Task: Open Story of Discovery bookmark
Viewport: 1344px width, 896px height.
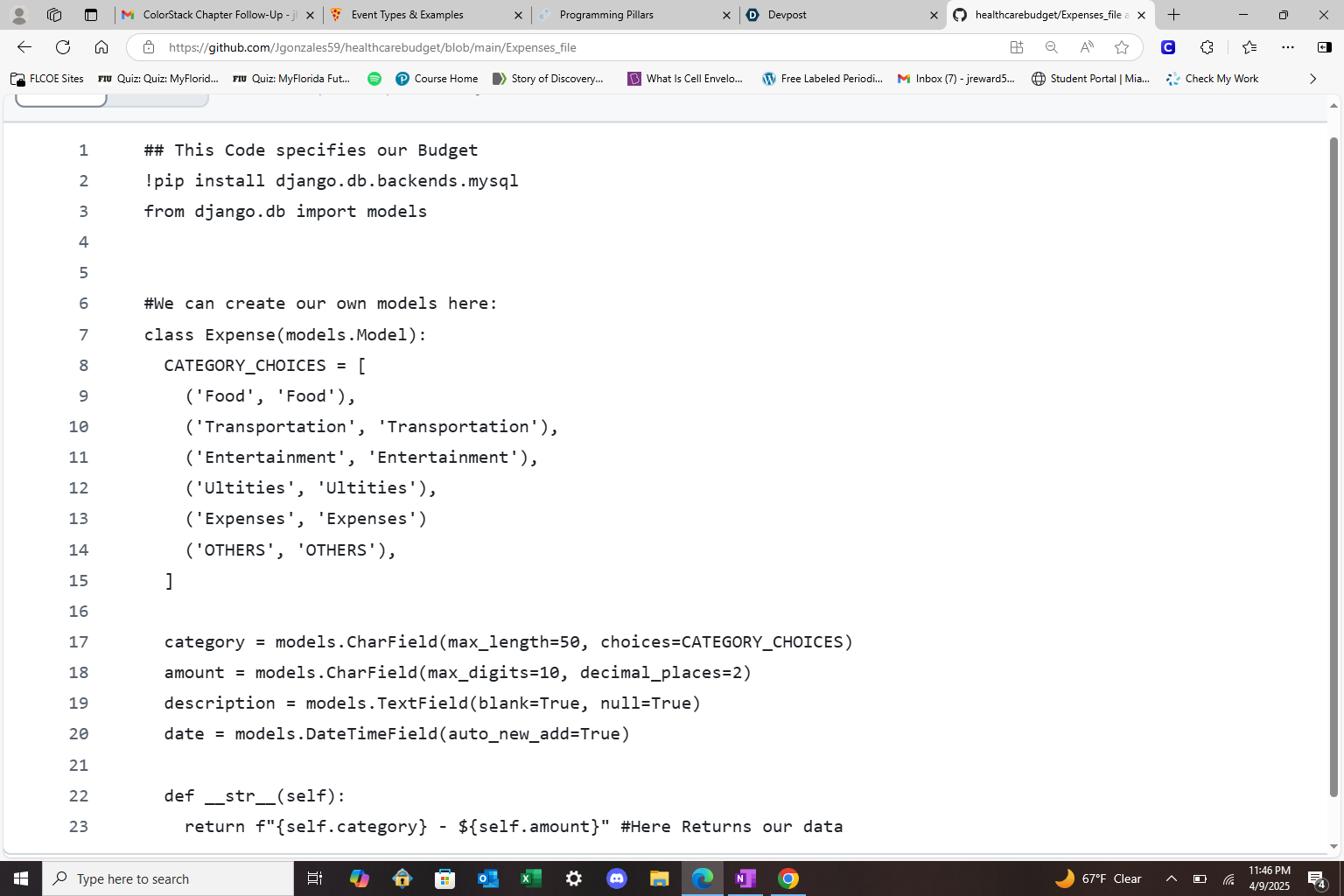Action: click(548, 79)
